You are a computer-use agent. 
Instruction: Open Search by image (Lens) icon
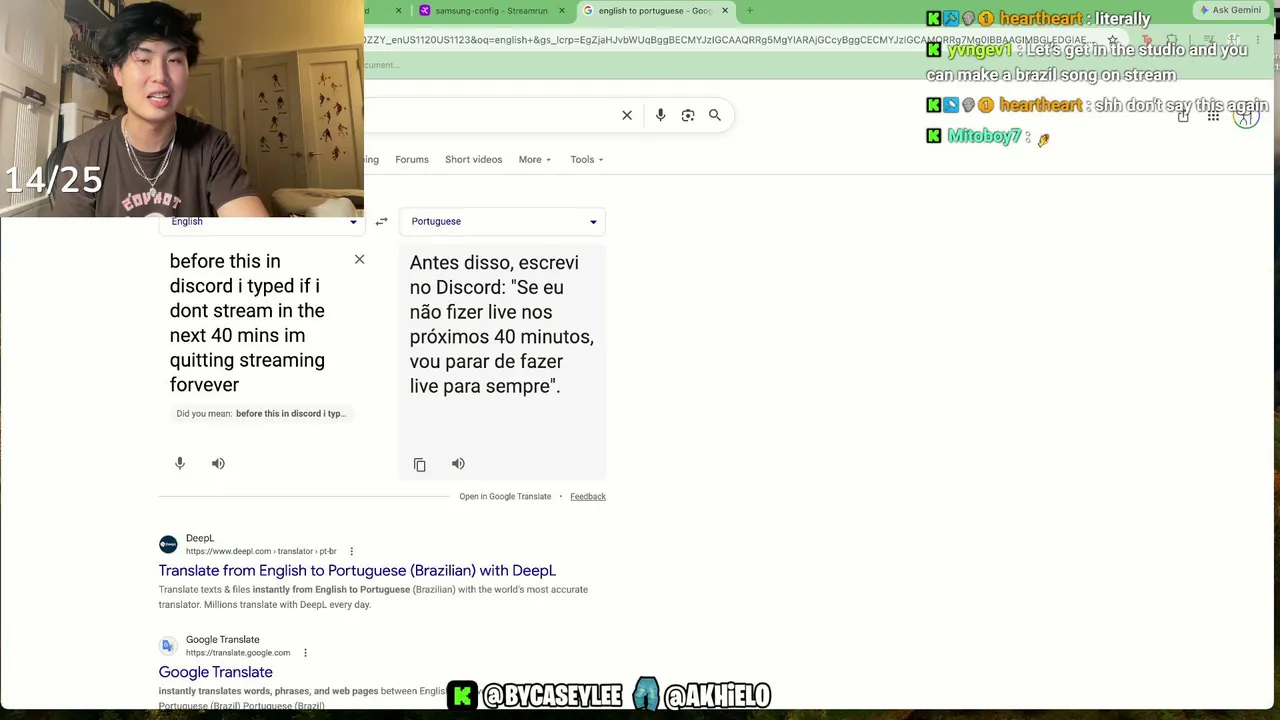click(x=688, y=115)
